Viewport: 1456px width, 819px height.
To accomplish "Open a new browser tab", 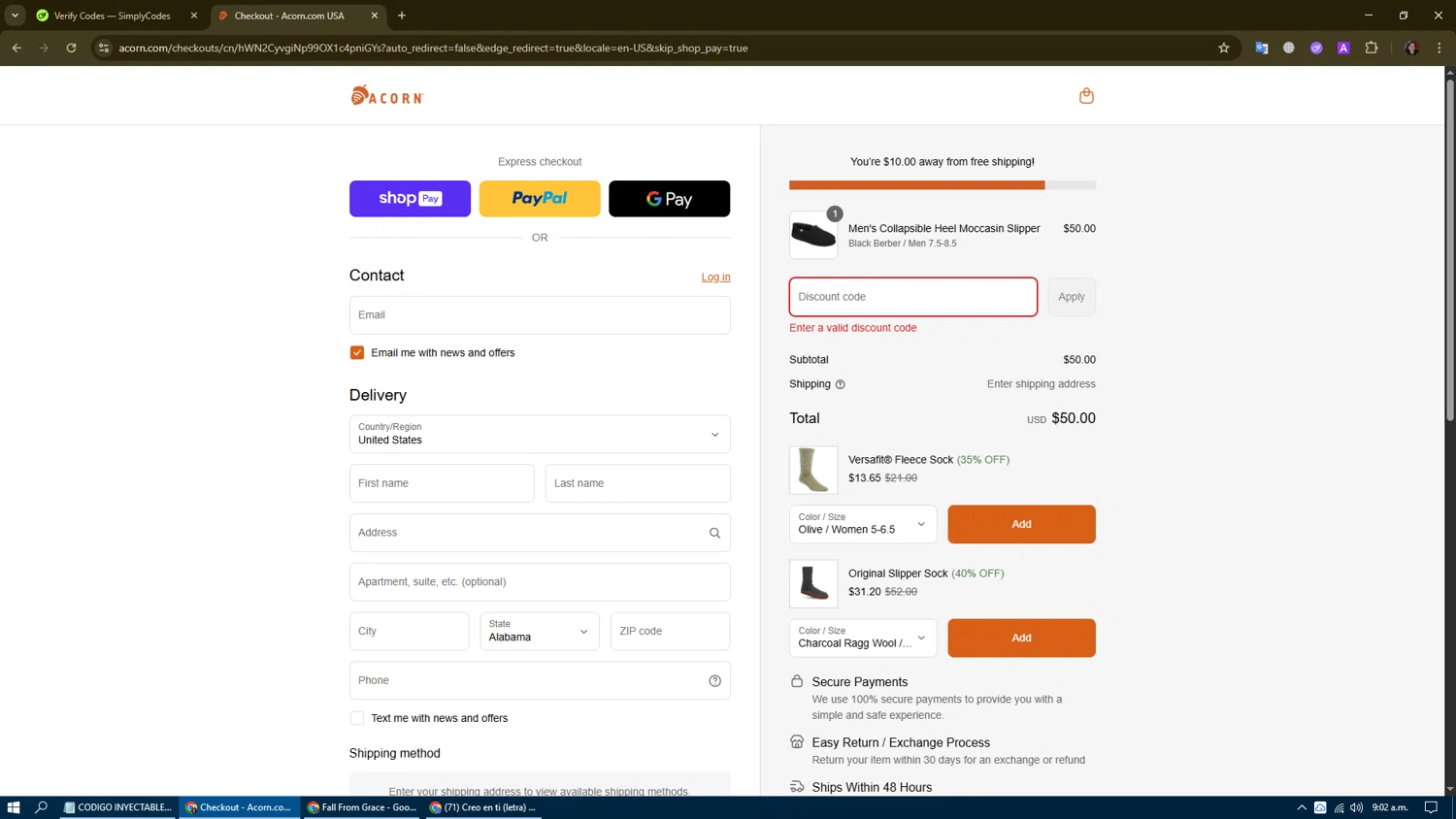I will point(402,16).
